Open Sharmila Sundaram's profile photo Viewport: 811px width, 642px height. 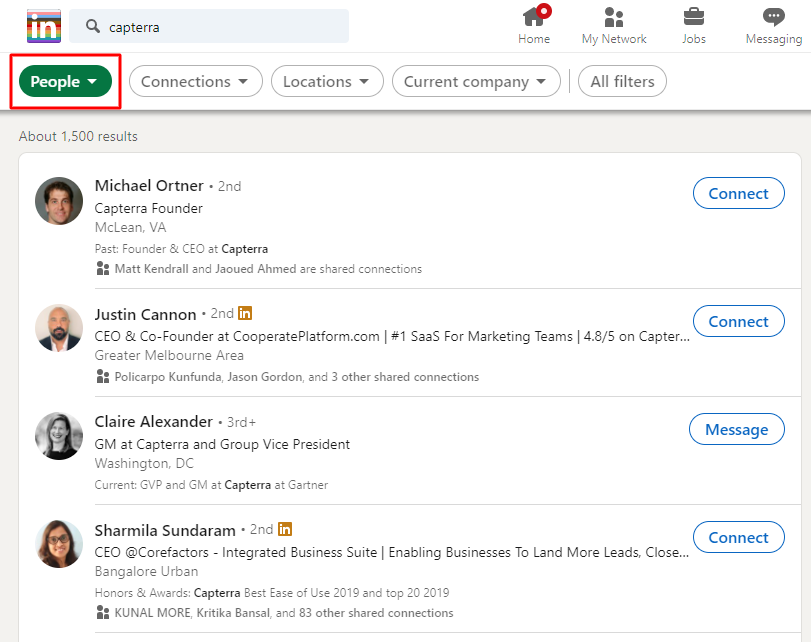tap(59, 544)
